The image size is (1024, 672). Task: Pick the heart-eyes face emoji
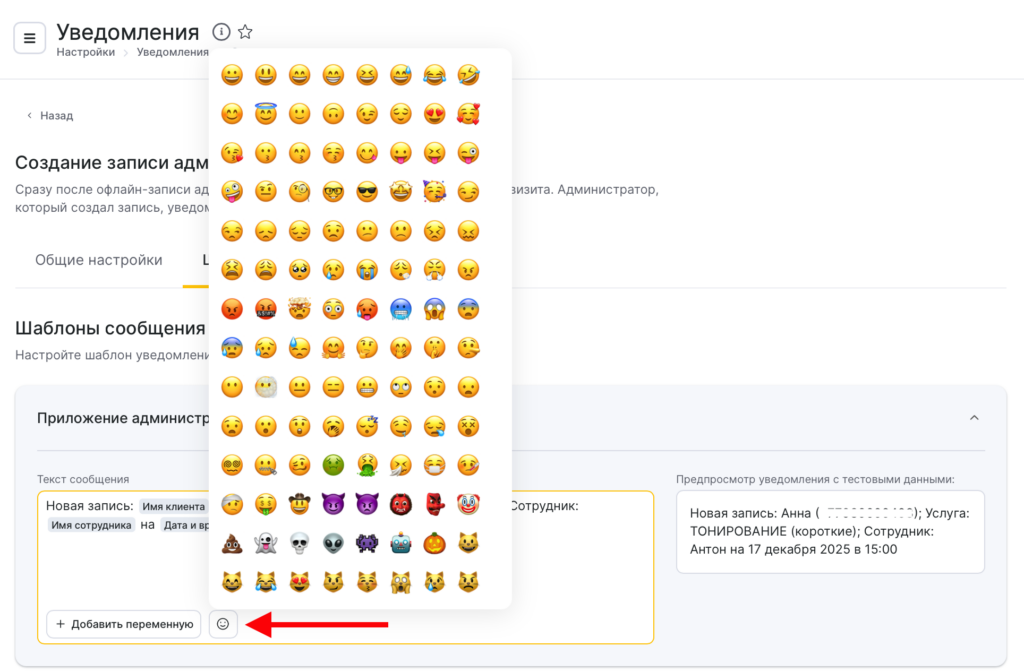coord(434,114)
